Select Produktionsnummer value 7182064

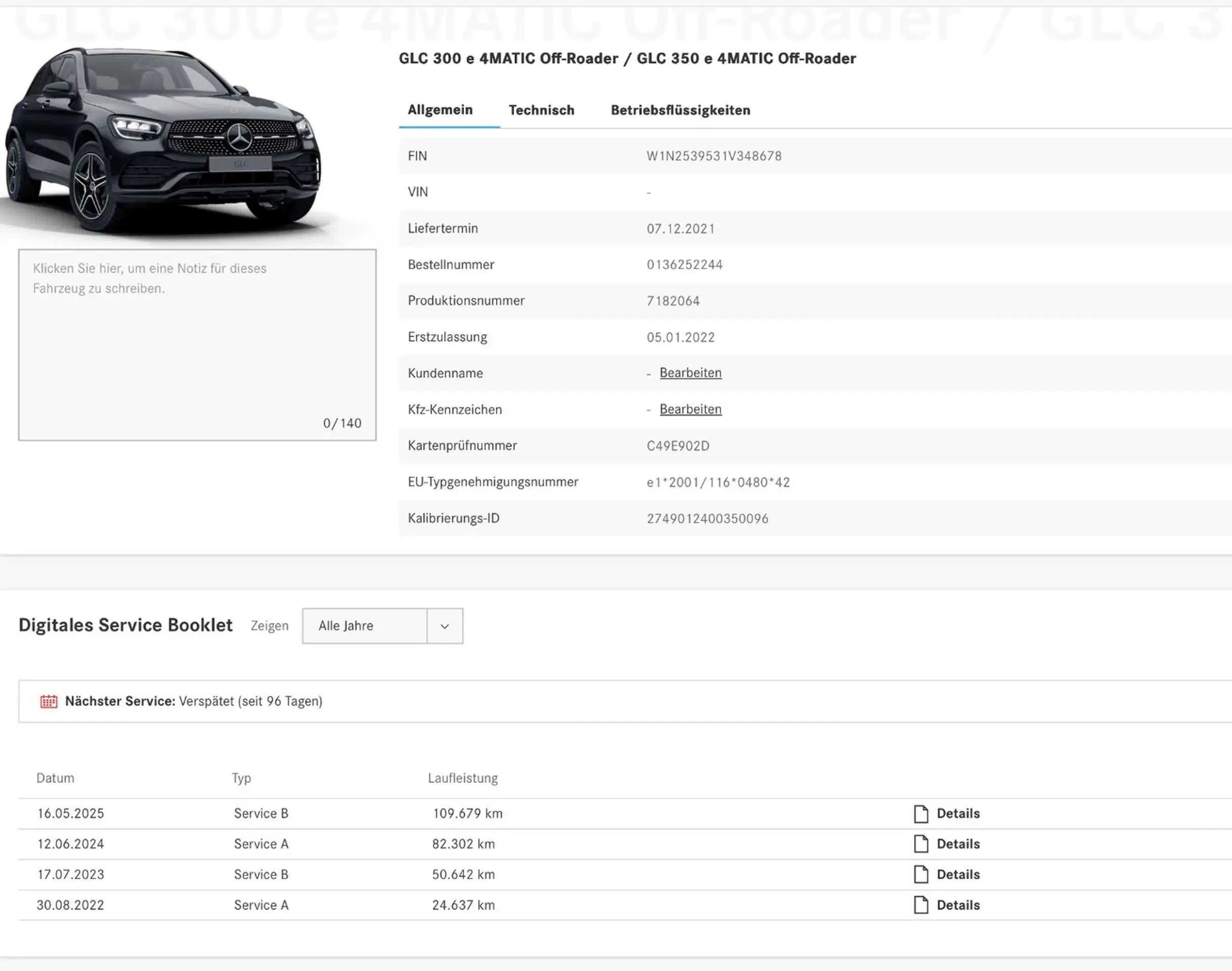pos(673,301)
